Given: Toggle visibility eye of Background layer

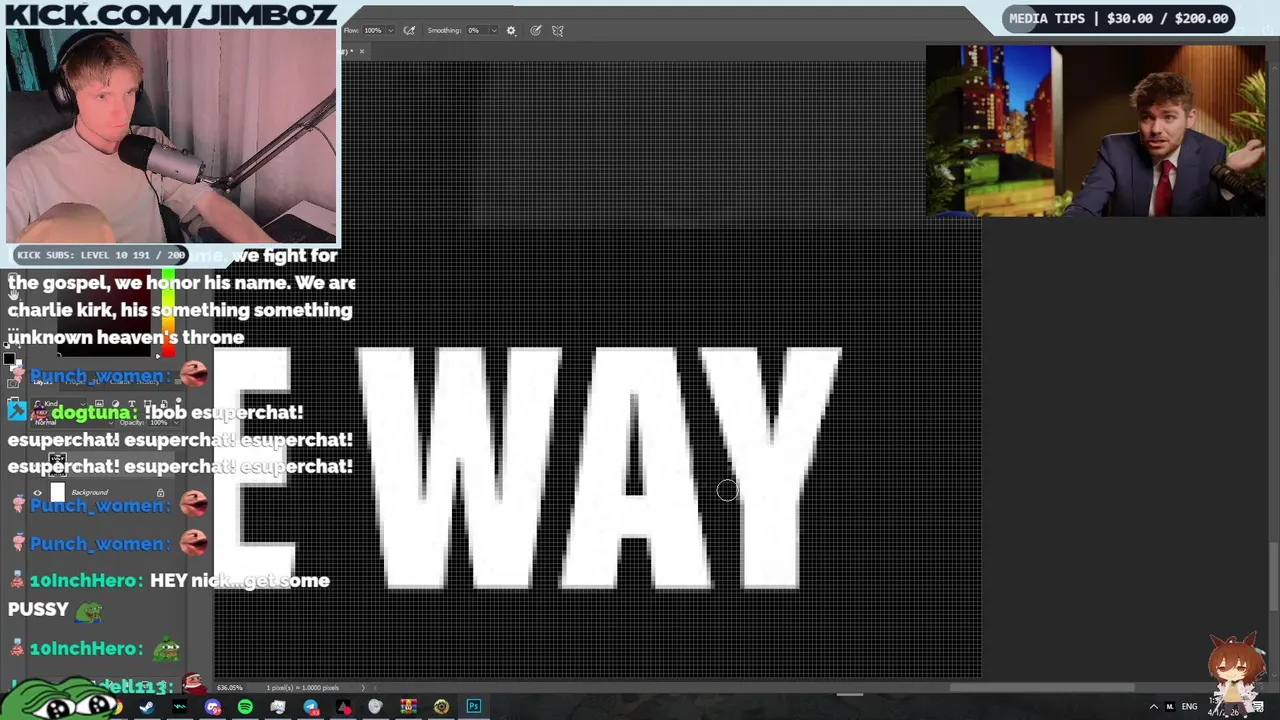Looking at the screenshot, I should (x=38, y=493).
